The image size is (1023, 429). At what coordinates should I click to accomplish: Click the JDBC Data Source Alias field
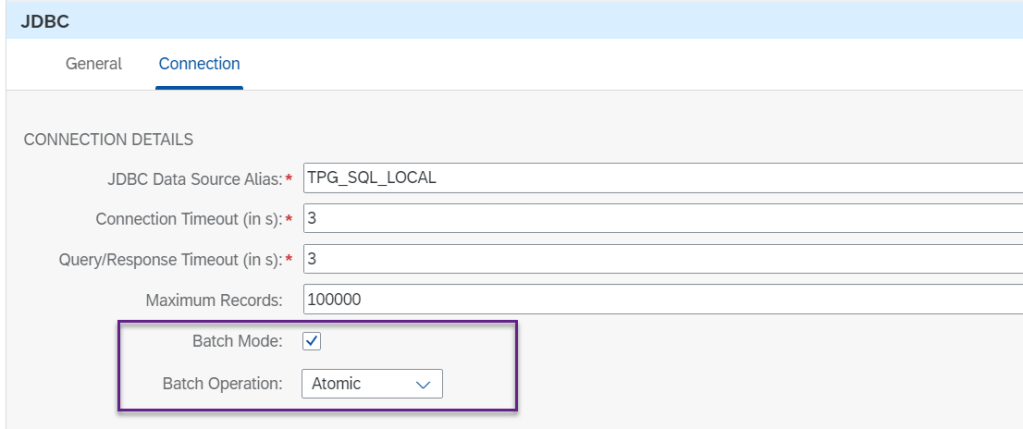coord(660,178)
